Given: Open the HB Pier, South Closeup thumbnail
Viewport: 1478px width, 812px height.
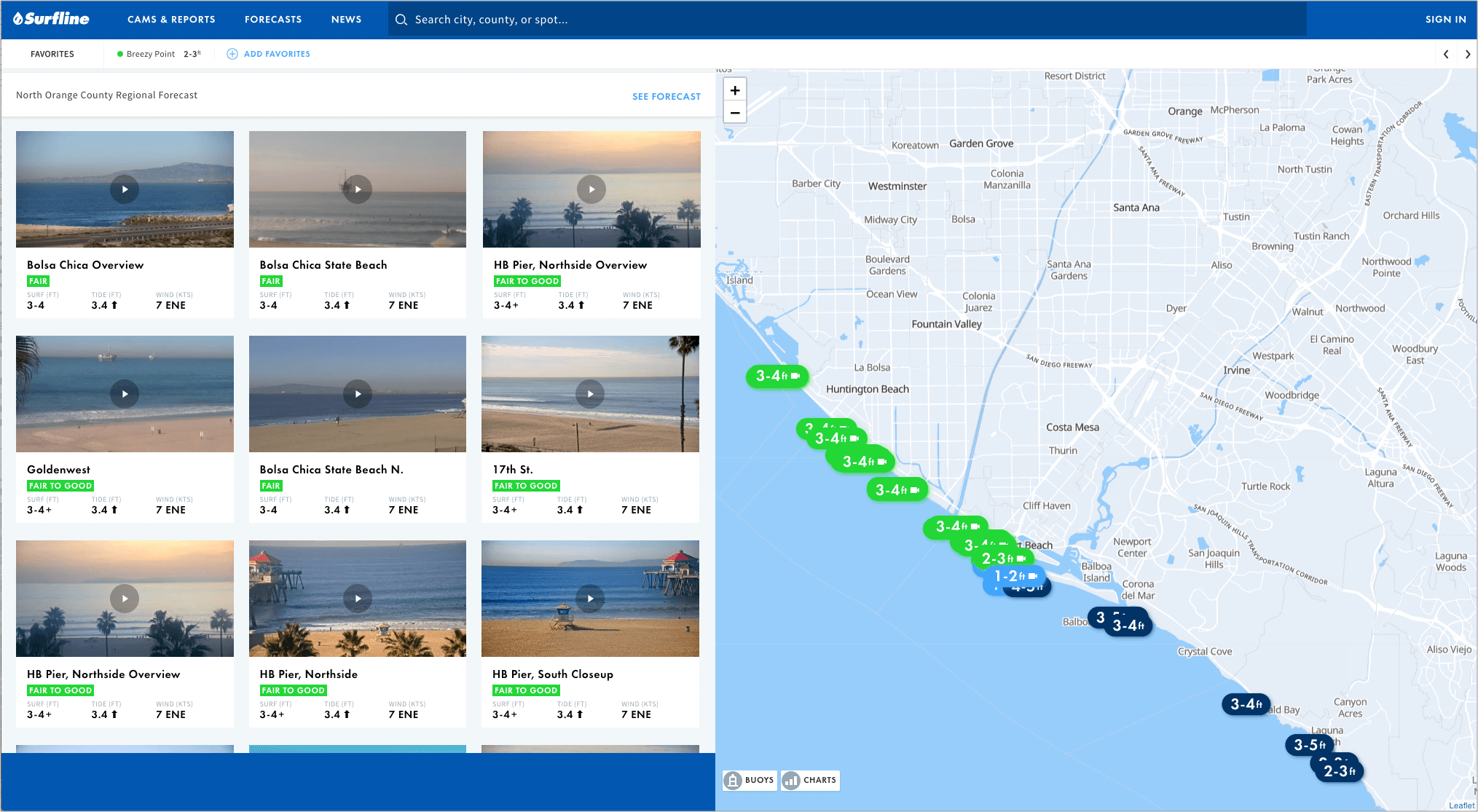Looking at the screenshot, I should pos(590,599).
